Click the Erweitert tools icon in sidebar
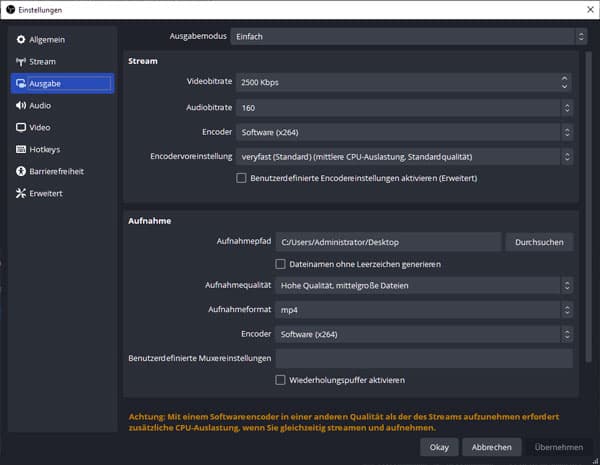Screen dimensions: 600x465 click(x=20, y=194)
